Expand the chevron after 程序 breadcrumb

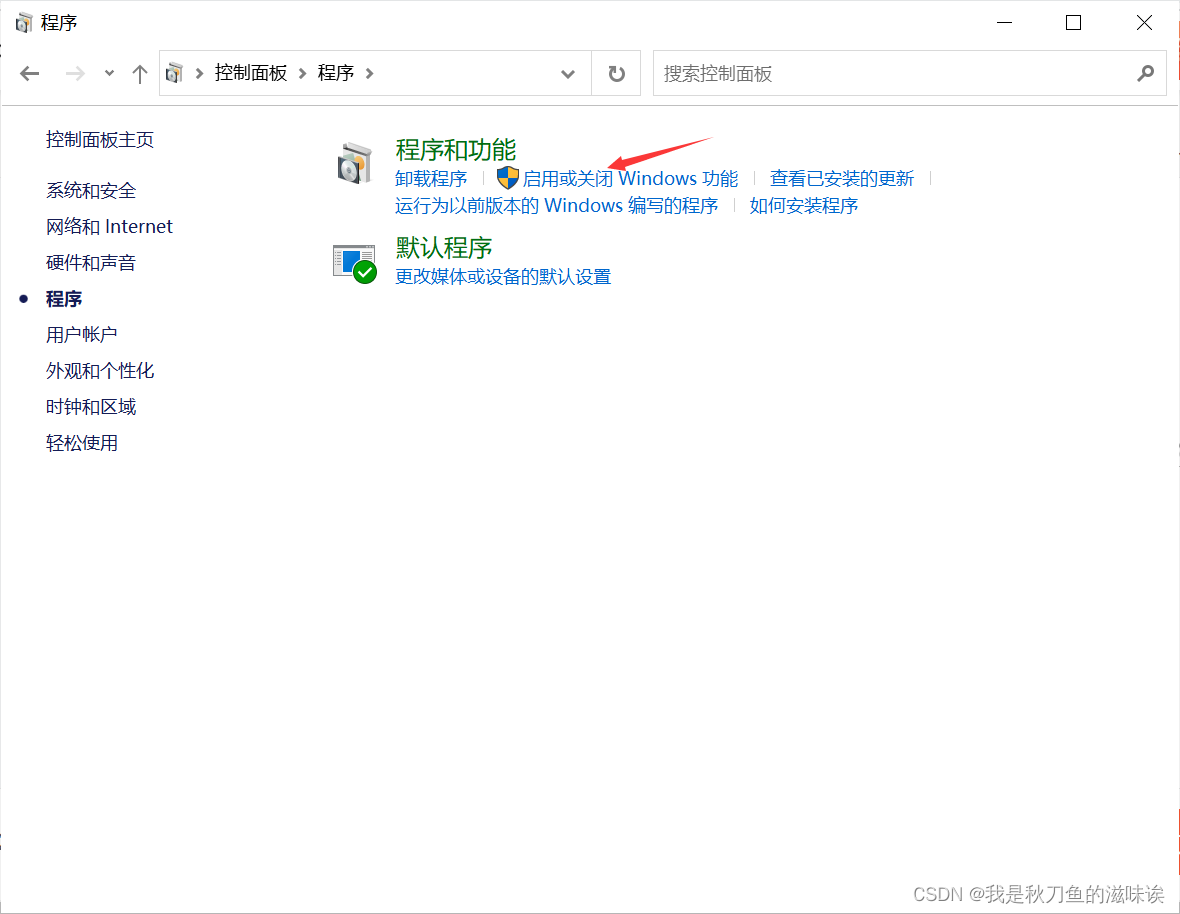[370, 73]
